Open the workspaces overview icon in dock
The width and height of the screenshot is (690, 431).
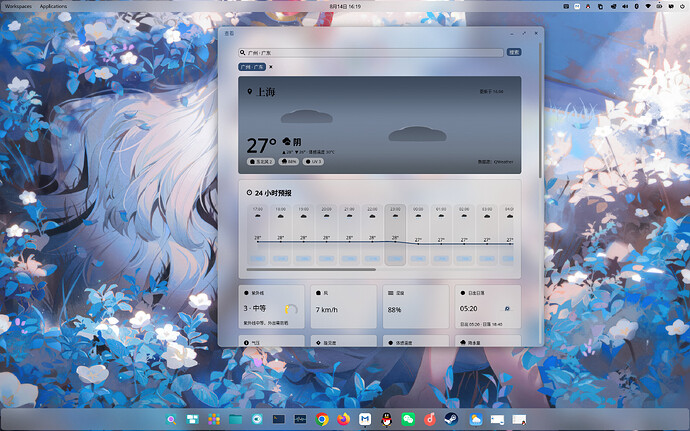pyautogui.click(x=192, y=420)
